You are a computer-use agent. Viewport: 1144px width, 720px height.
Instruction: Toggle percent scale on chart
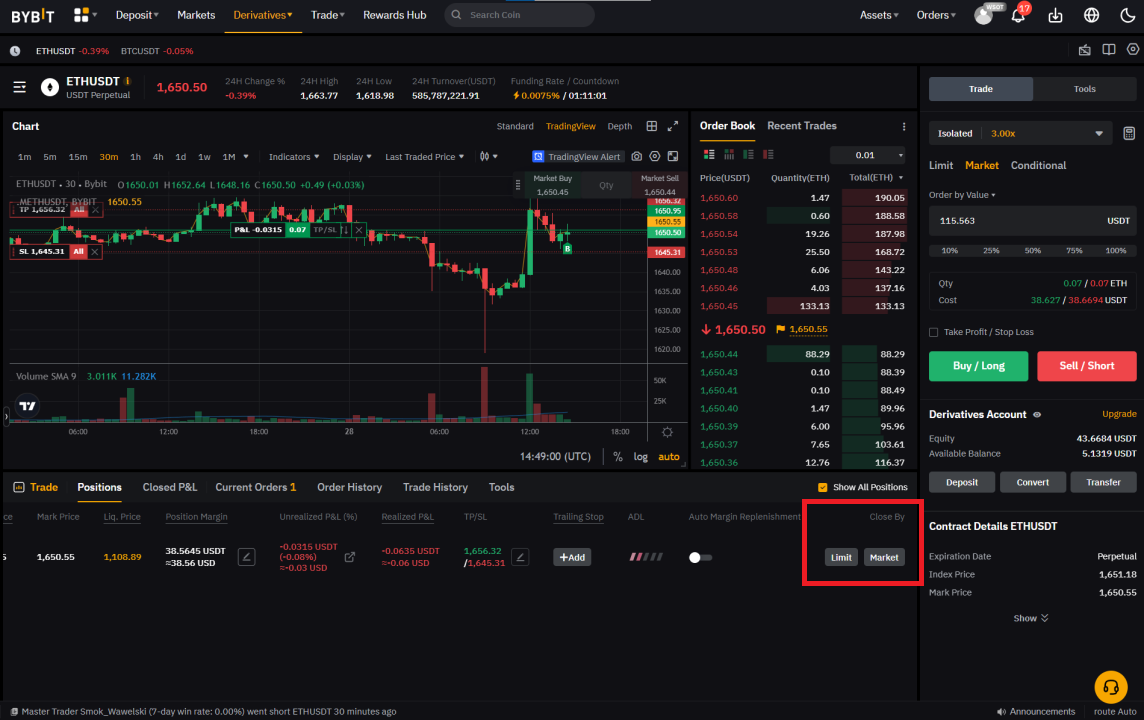pos(618,457)
